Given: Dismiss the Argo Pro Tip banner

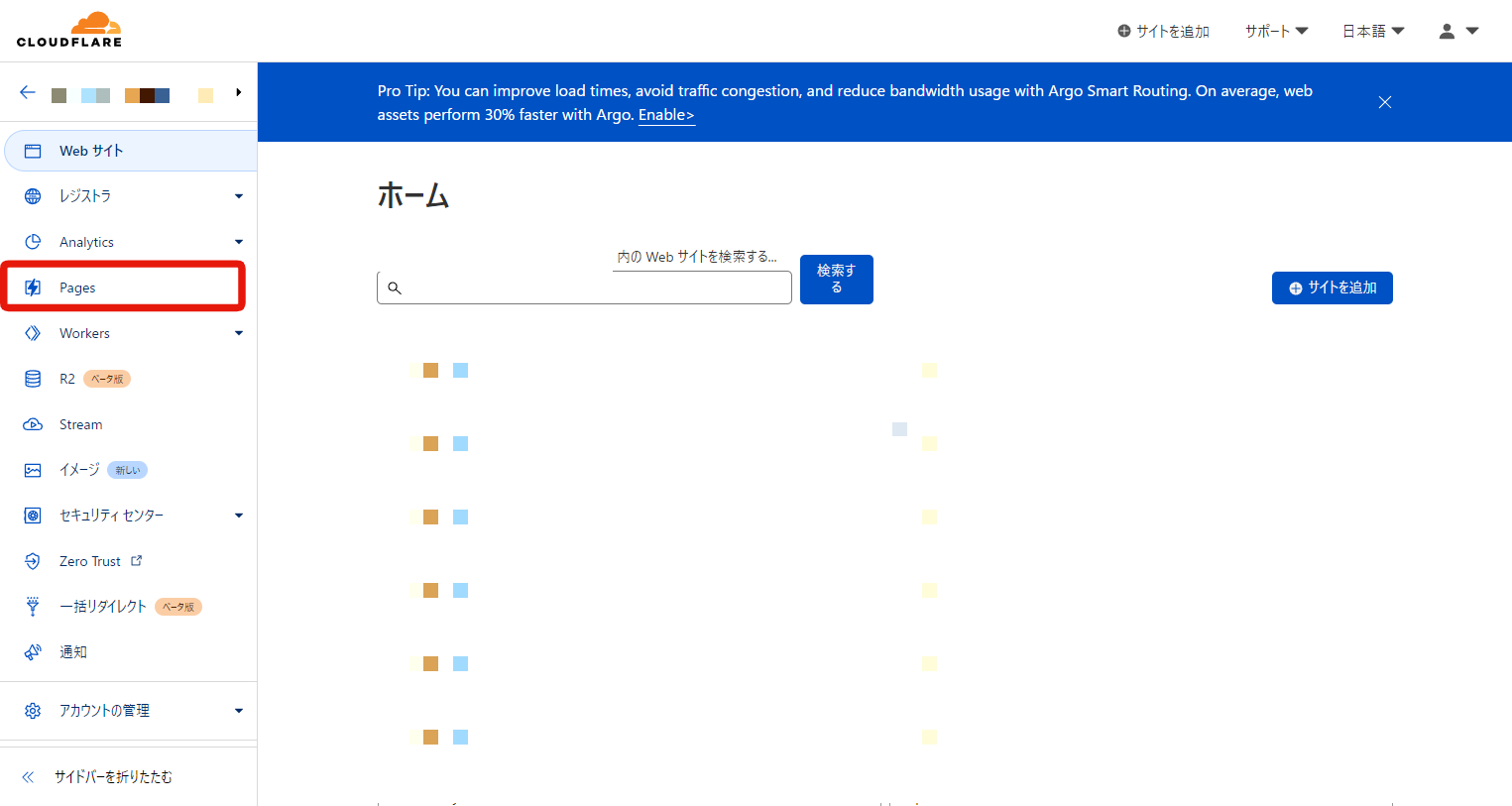Looking at the screenshot, I should coord(1384,102).
